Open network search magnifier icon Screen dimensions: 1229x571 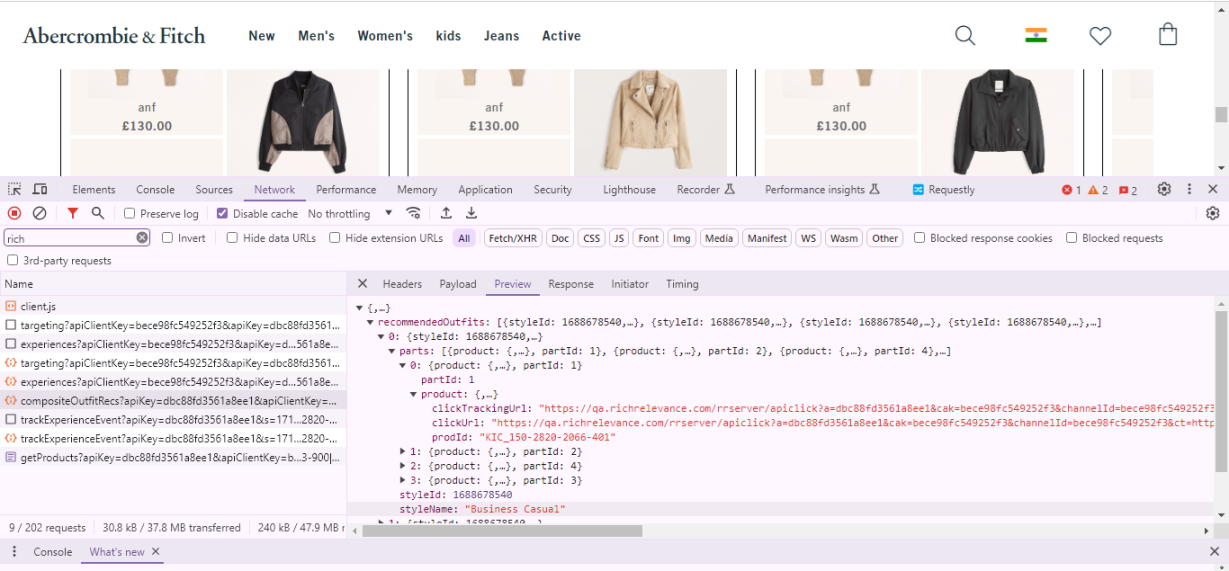(98, 213)
